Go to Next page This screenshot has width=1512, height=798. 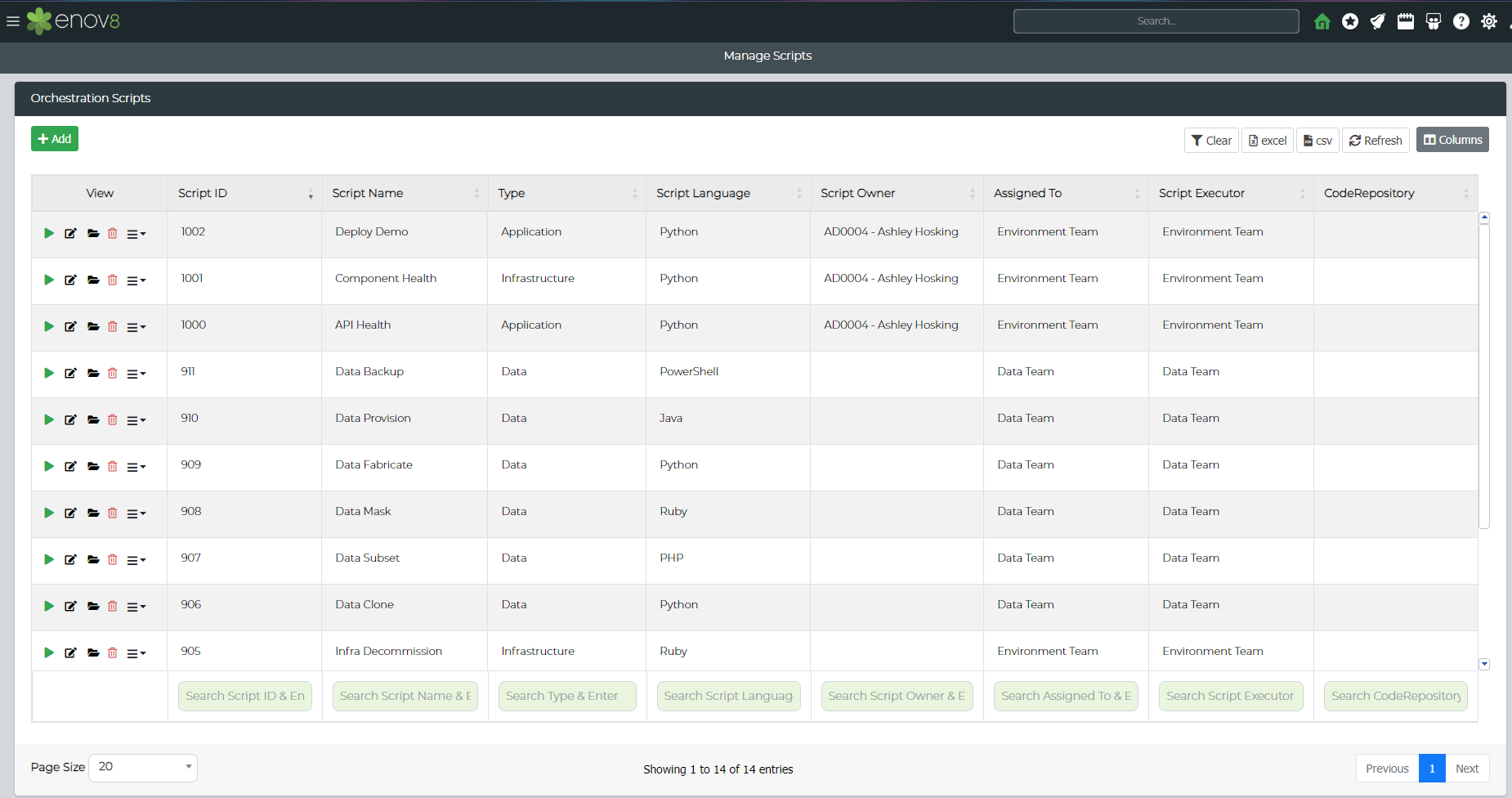coord(1467,769)
